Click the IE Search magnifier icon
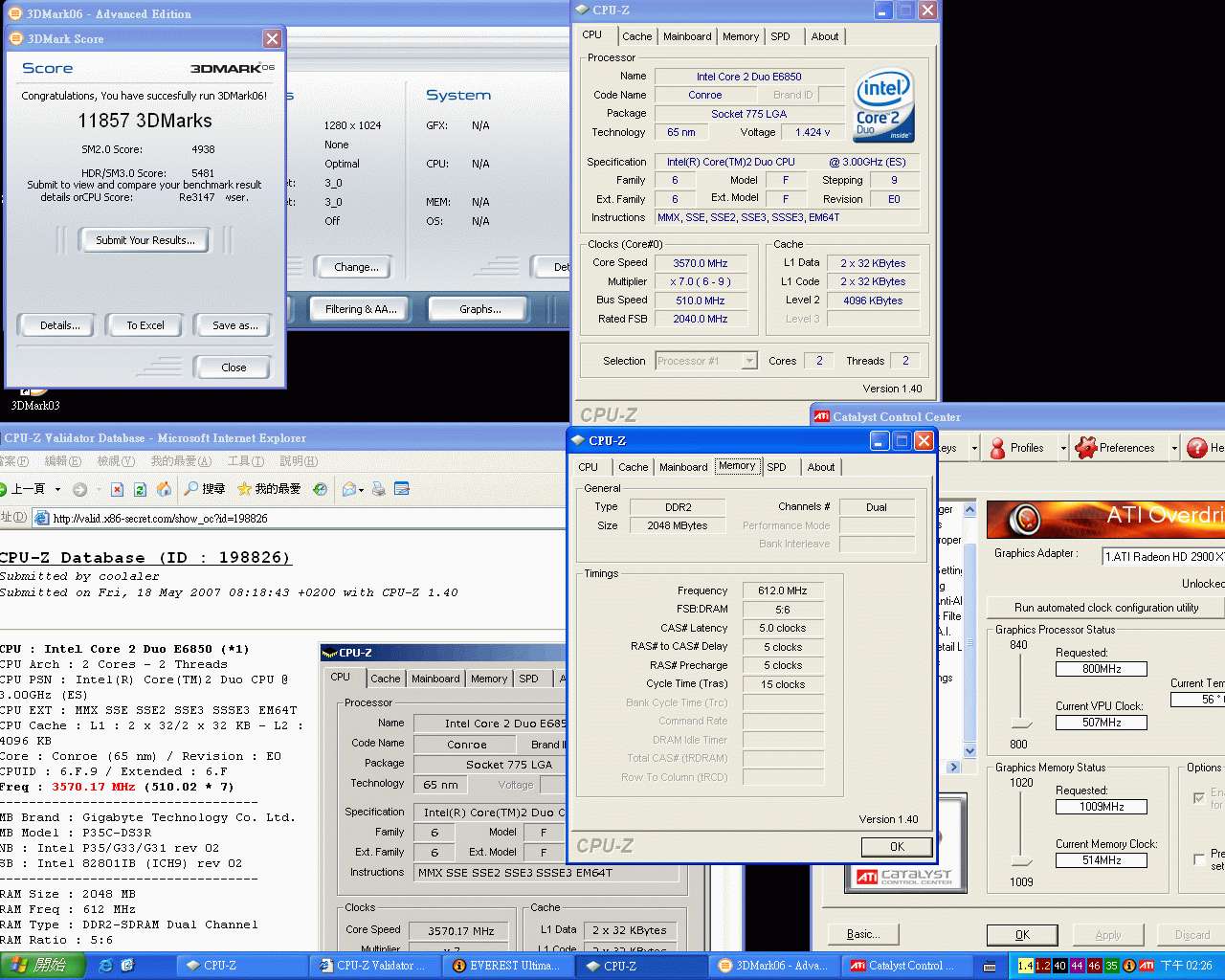The image size is (1225, 980). tap(191, 489)
